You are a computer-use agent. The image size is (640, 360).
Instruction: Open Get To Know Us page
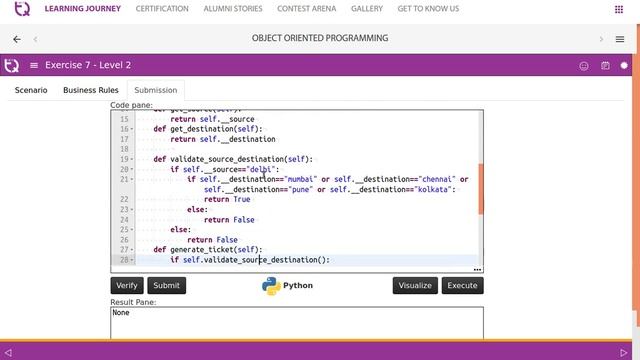click(x=428, y=9)
